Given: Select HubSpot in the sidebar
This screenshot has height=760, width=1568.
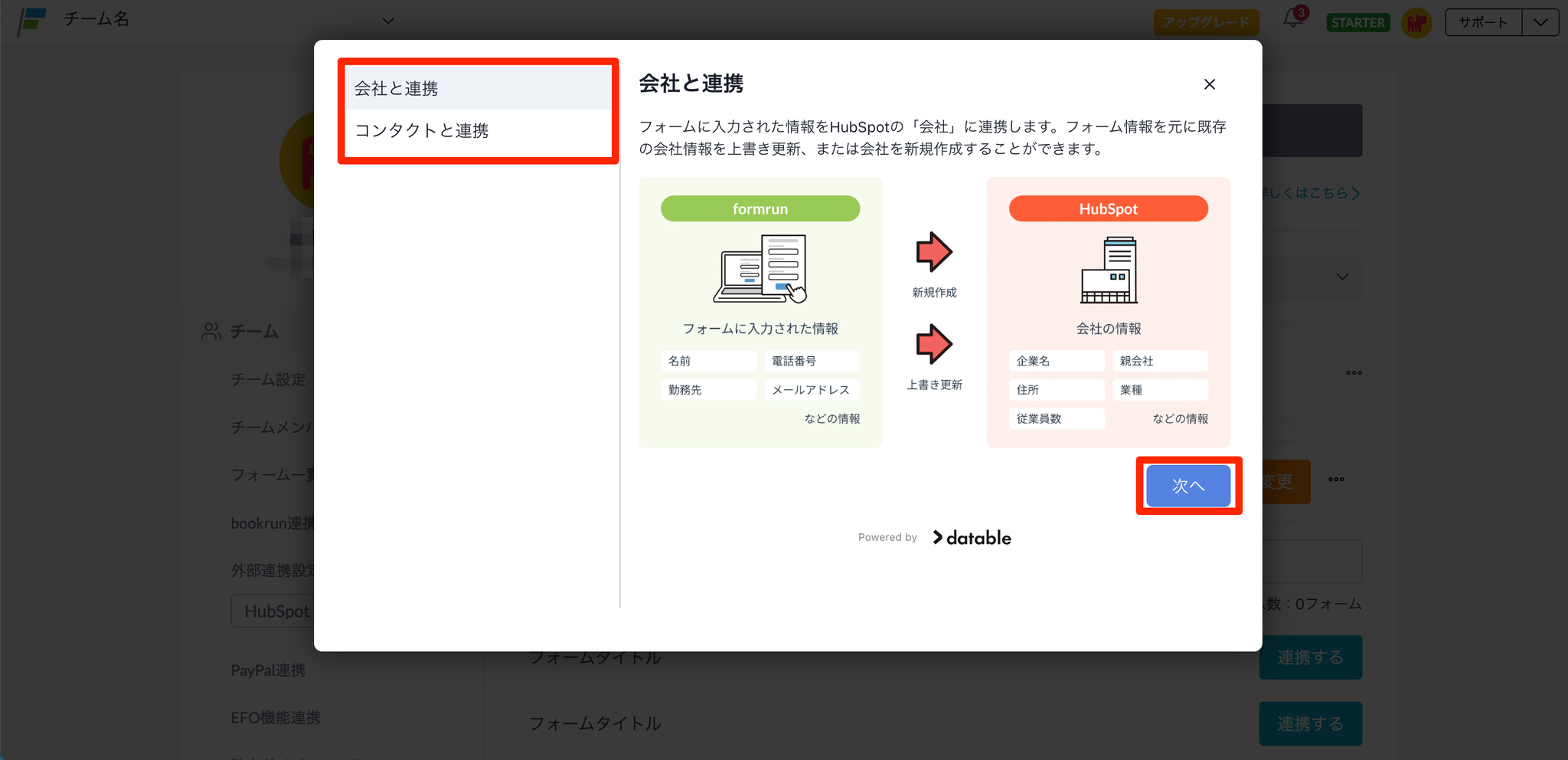Looking at the screenshot, I should (273, 611).
